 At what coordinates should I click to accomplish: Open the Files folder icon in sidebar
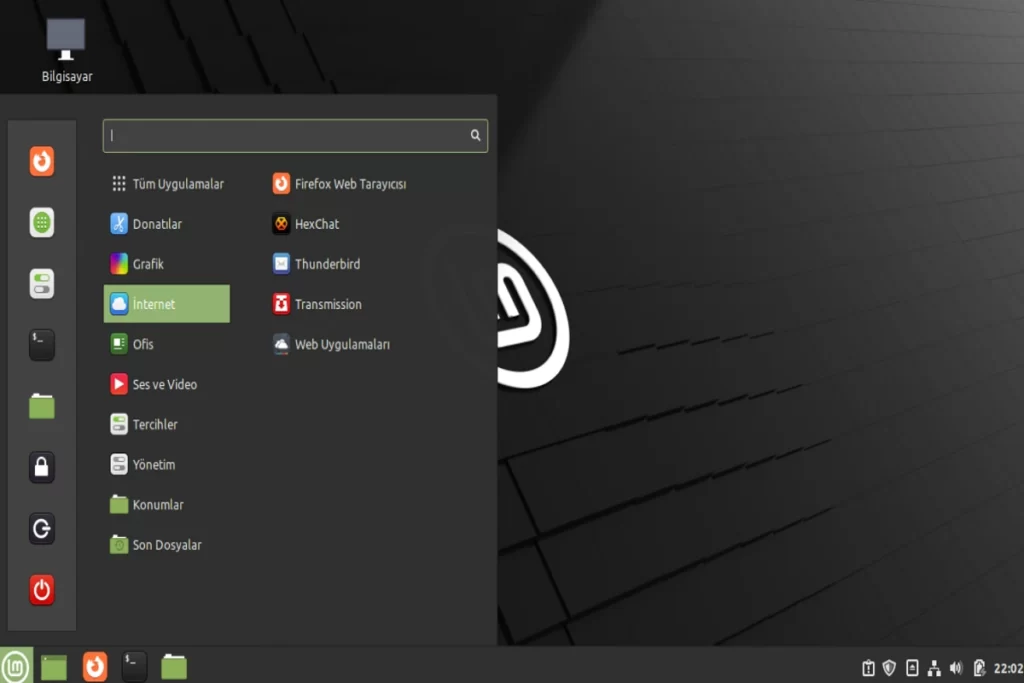click(41, 406)
